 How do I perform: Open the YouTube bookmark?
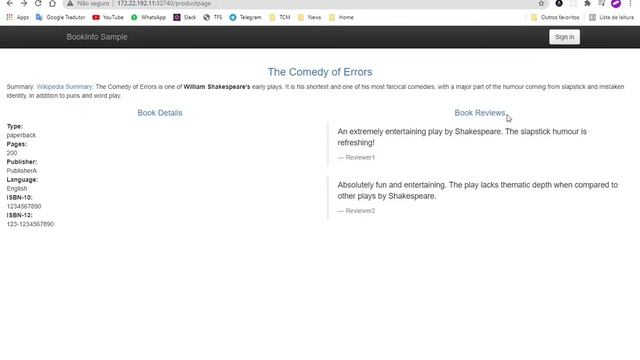coord(108,17)
